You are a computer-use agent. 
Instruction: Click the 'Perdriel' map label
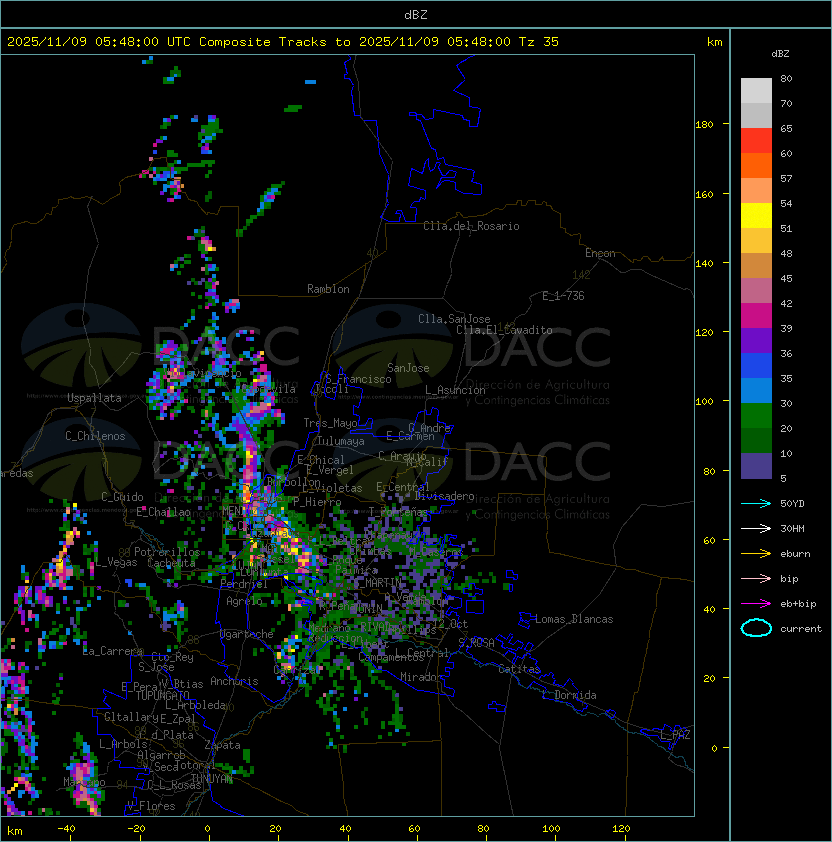point(244,584)
